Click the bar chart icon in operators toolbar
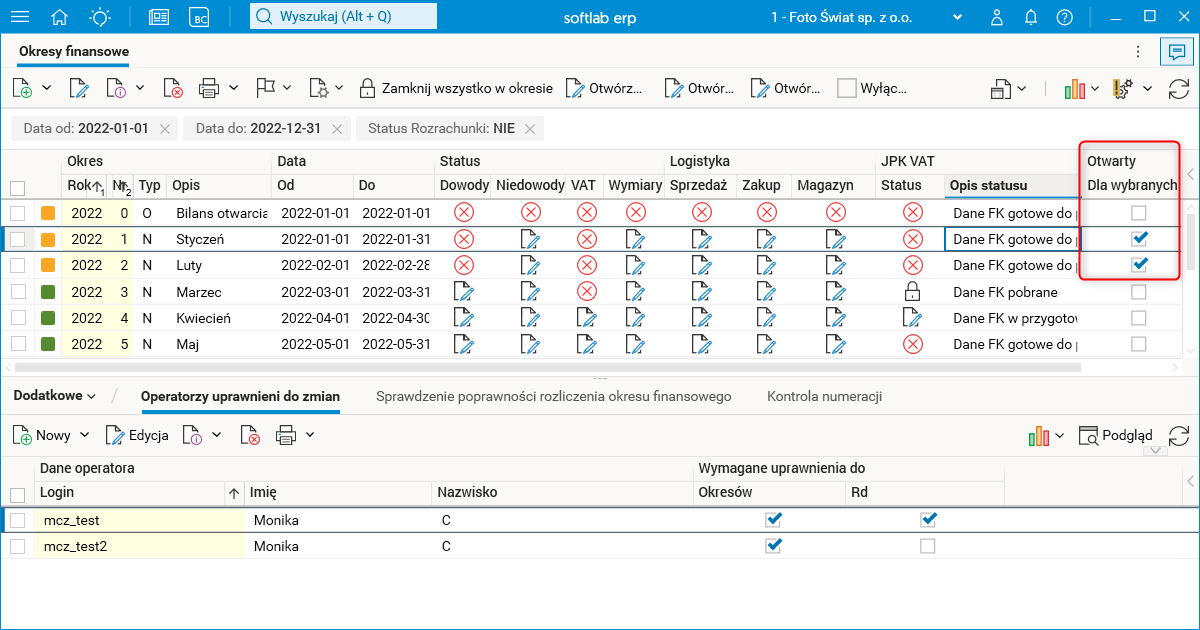 click(x=1039, y=435)
